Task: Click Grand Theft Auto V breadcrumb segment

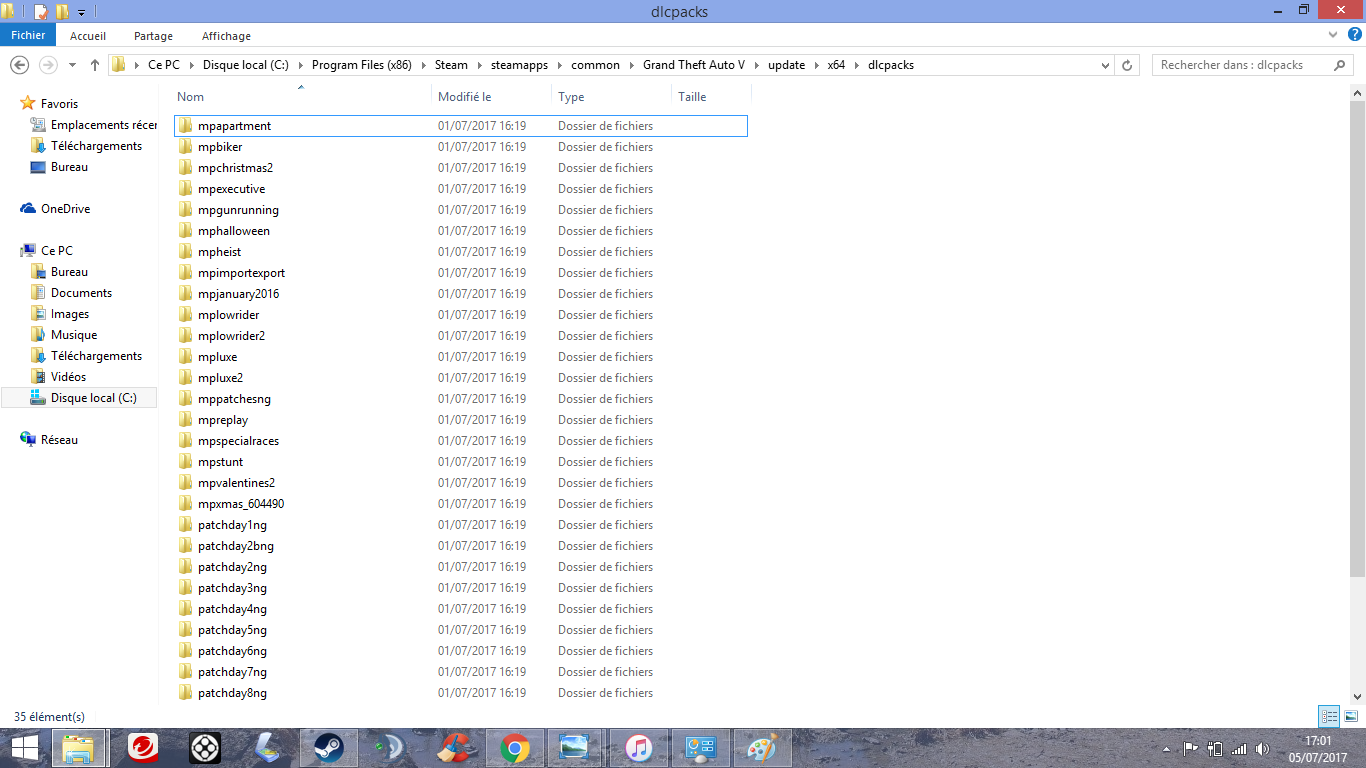Action: point(694,65)
